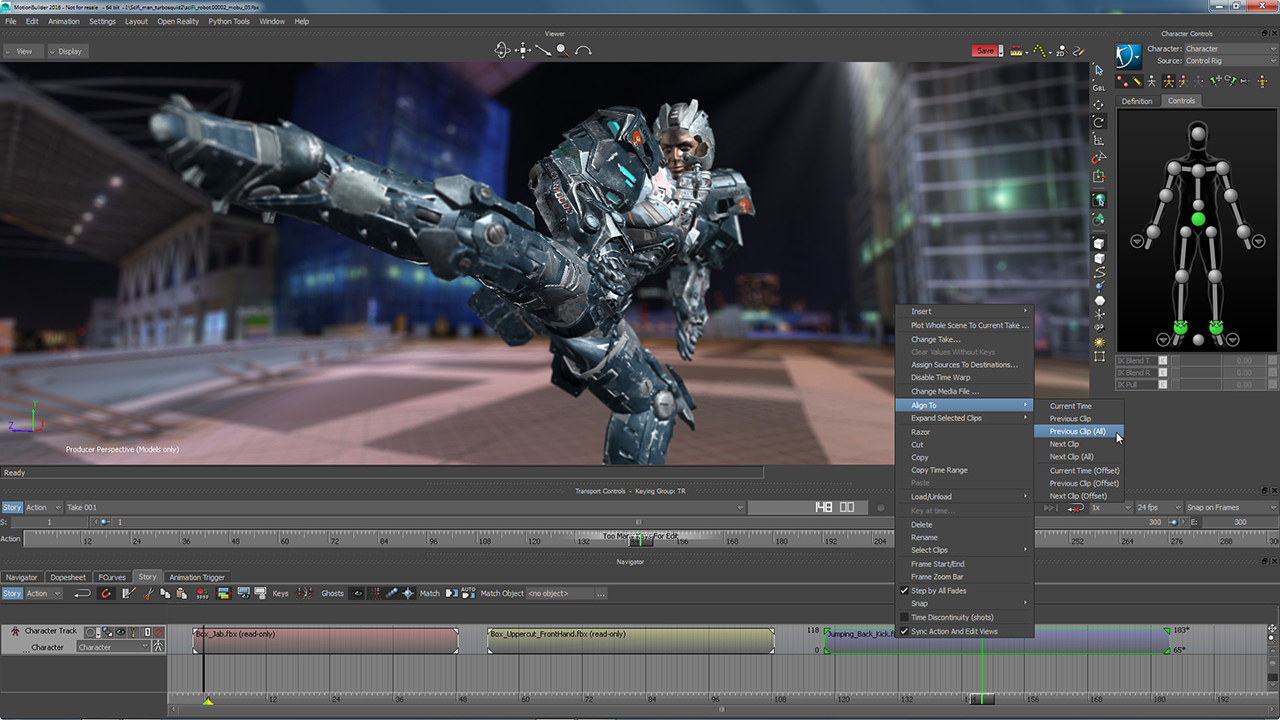
Task: Select the green hips effector
Action: point(1198,219)
